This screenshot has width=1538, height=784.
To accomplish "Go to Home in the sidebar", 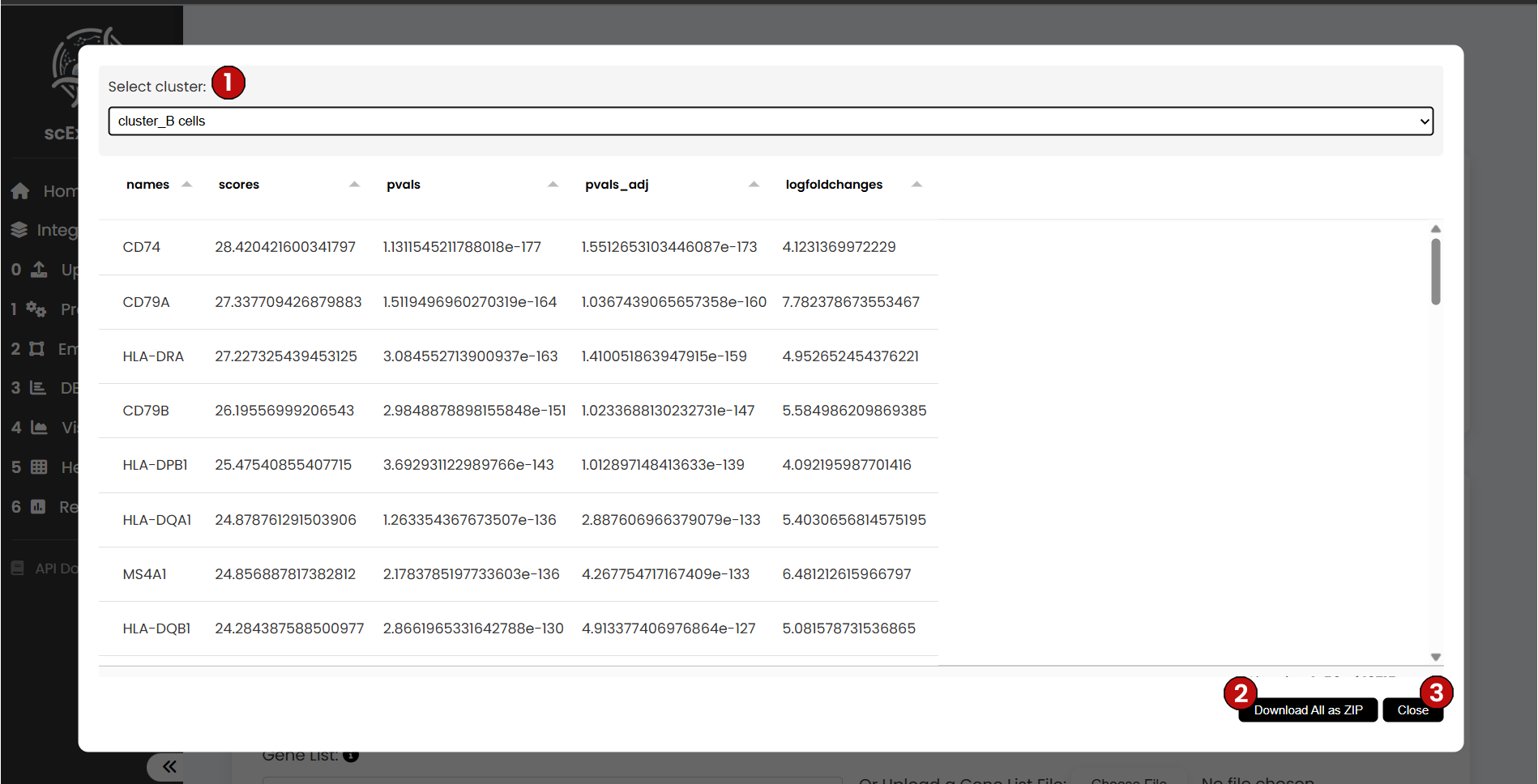I will (x=20, y=190).
